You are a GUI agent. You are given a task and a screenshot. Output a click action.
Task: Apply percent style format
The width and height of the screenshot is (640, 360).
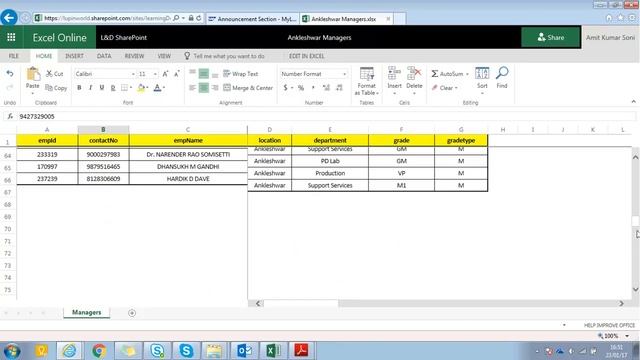301,88
